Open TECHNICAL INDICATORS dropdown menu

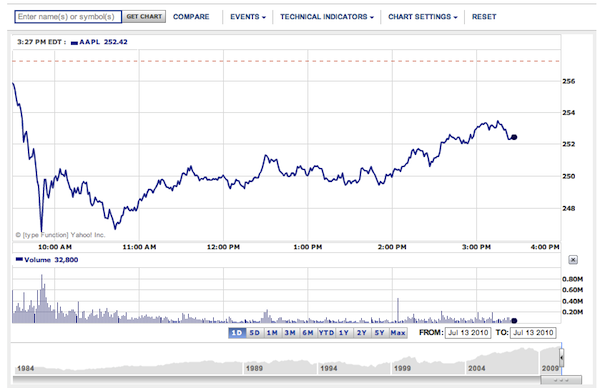tap(327, 17)
